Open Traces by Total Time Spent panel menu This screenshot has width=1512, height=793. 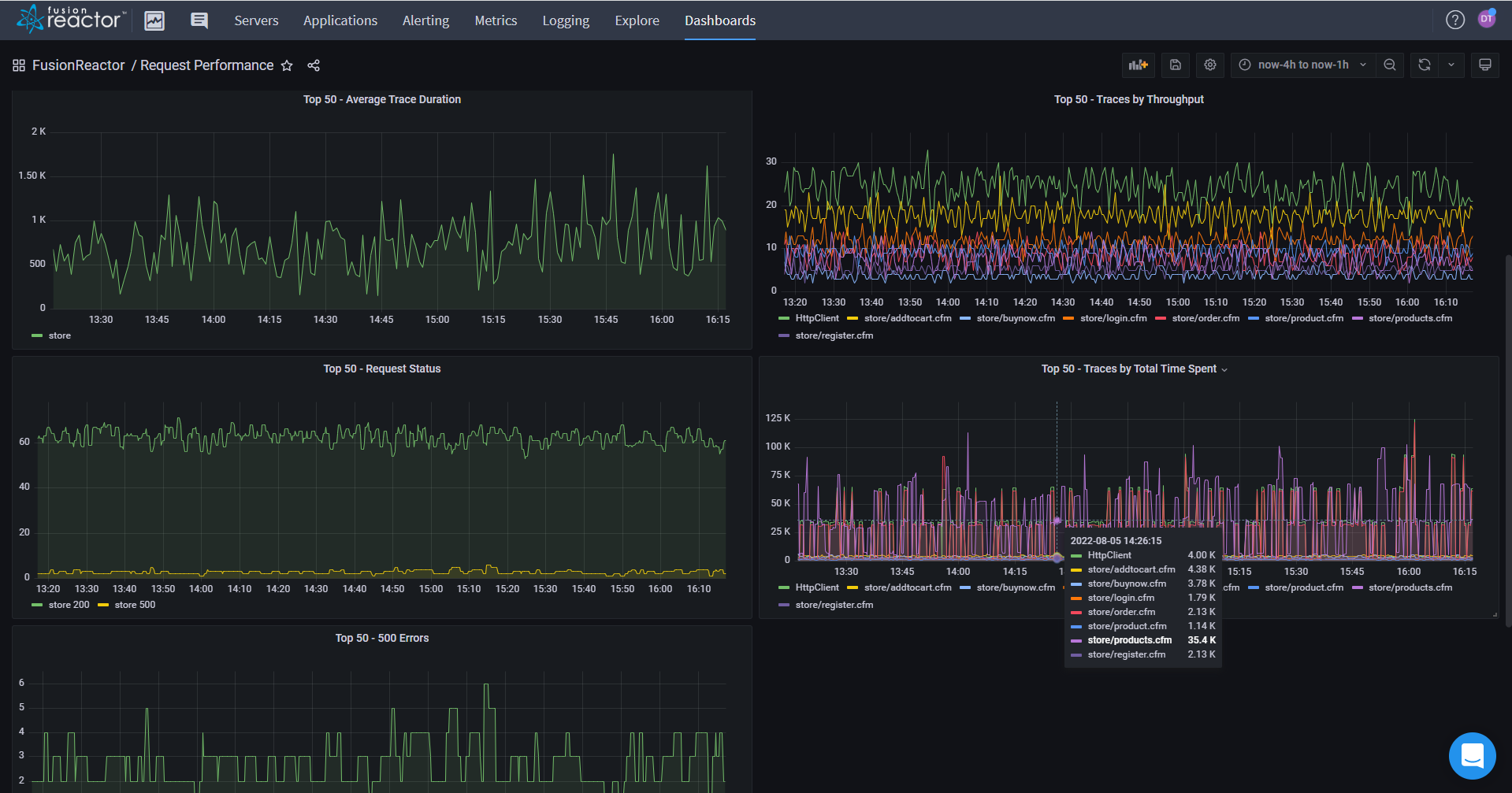click(1224, 369)
